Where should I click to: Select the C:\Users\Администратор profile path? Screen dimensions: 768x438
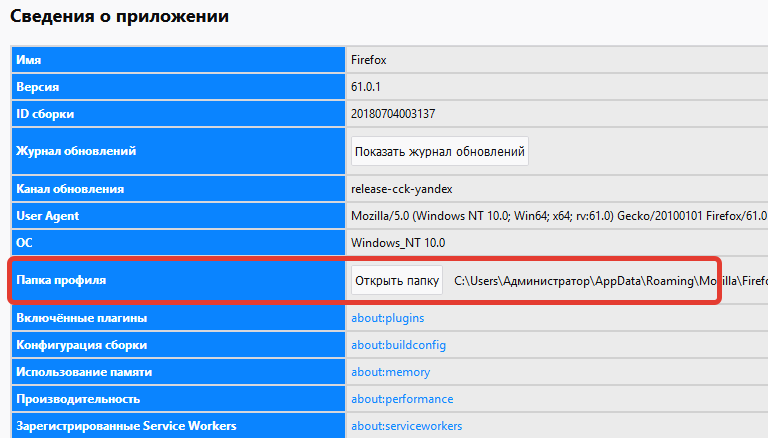pos(611,281)
